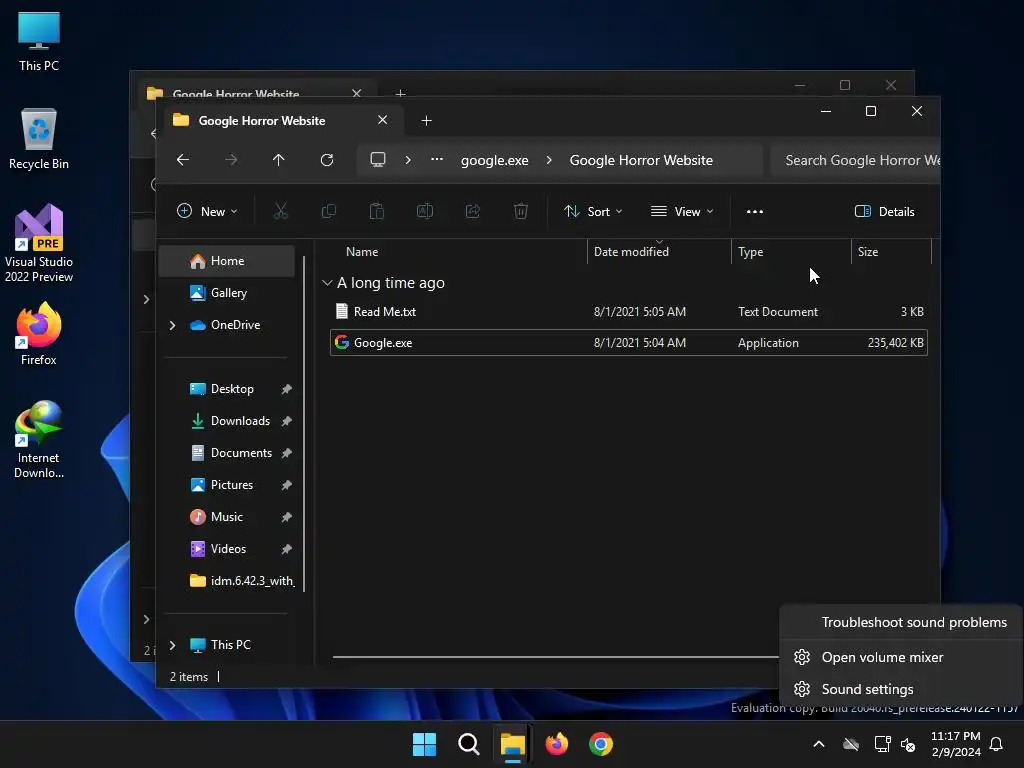
Task: Close the Google Horror Website tab
Action: coord(383,120)
